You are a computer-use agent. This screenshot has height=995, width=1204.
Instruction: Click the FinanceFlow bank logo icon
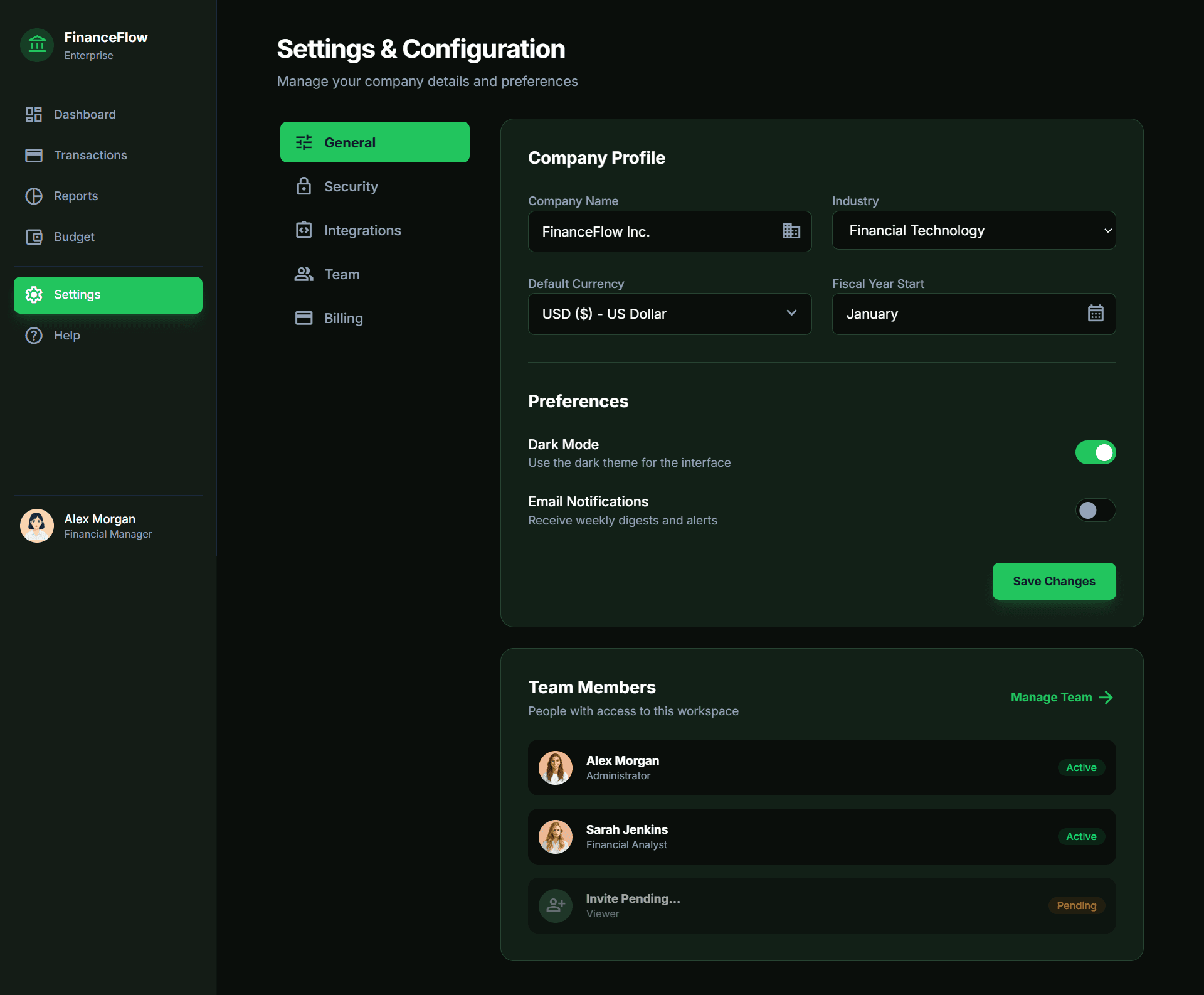point(37,45)
